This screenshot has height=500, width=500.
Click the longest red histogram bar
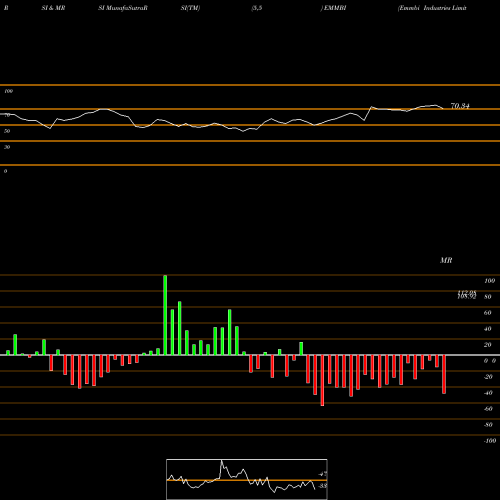click(x=322, y=380)
